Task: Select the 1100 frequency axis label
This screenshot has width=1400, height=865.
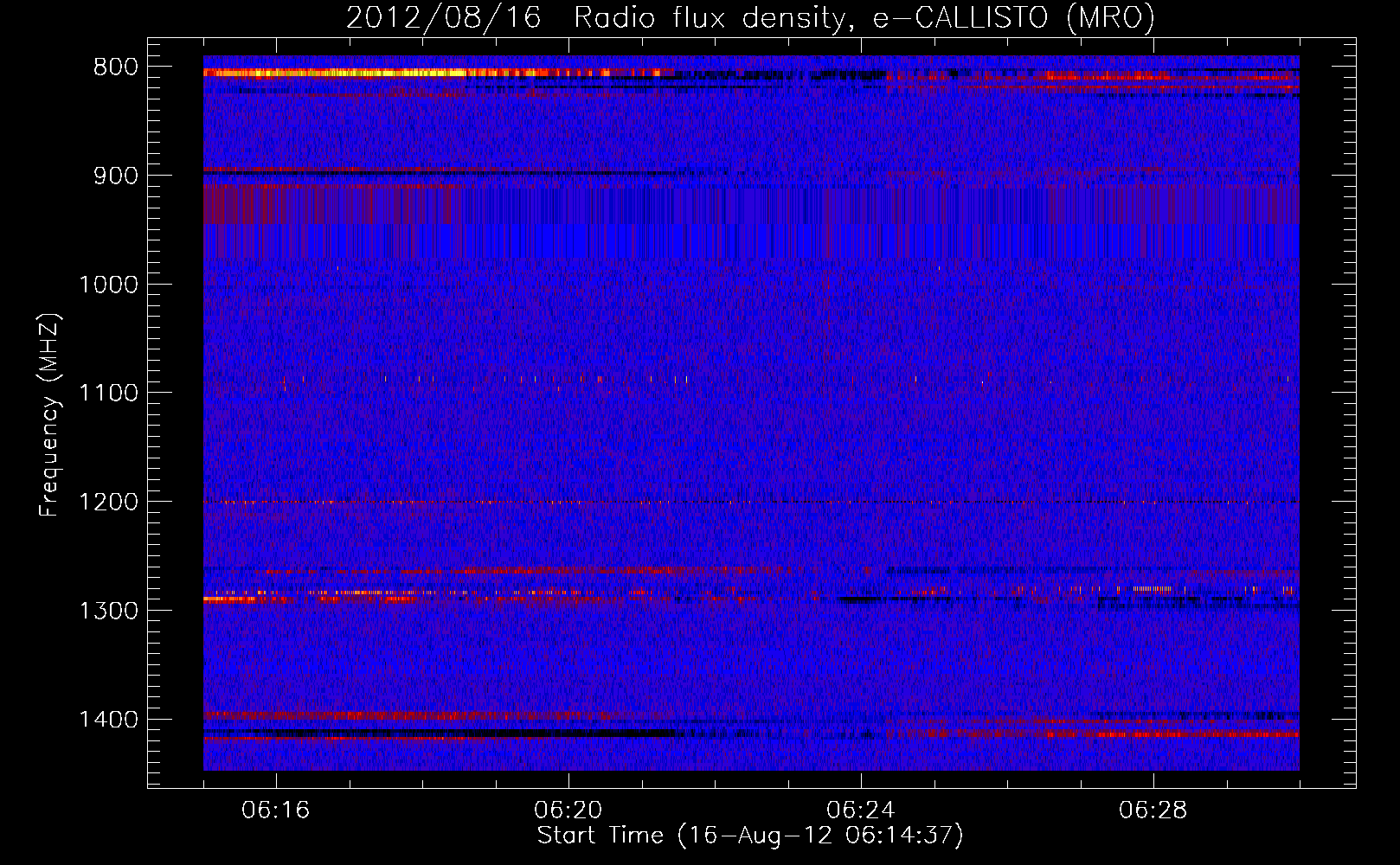Action: [108, 394]
